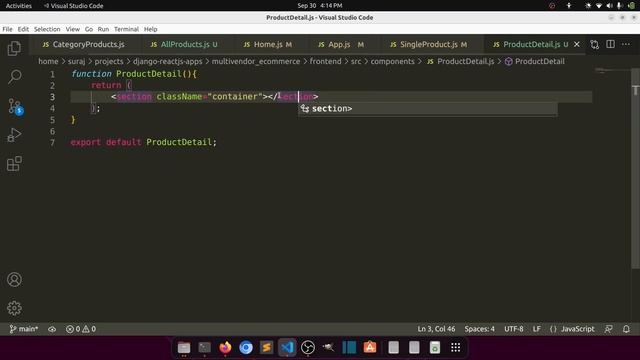Open Ubuntu Software from dock
This screenshot has height=360, width=640.
[x=370, y=347]
